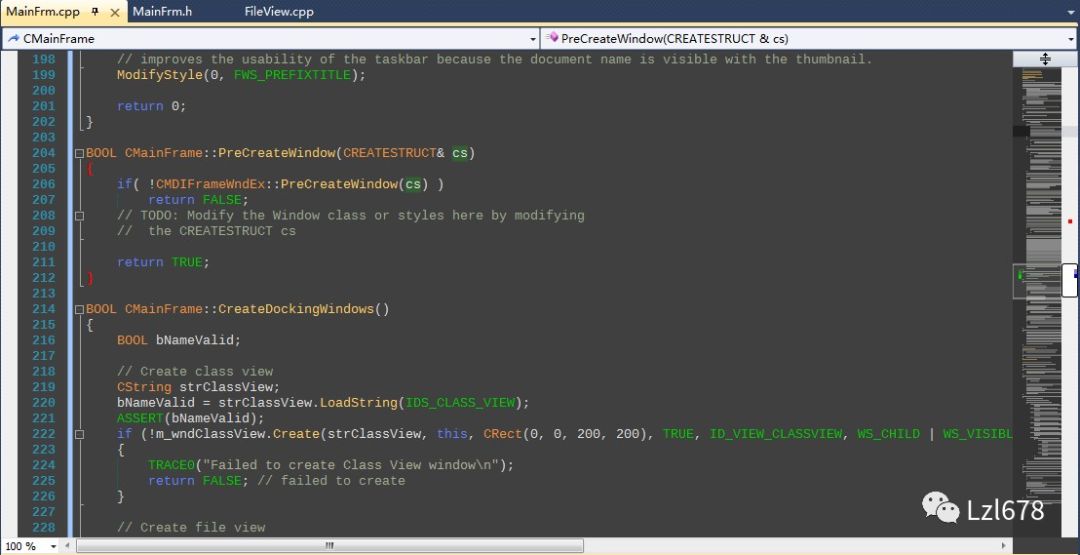Click the arrow of the PreCreateWindow member combo
The height and width of the screenshot is (555, 1080).
pos(1072,39)
